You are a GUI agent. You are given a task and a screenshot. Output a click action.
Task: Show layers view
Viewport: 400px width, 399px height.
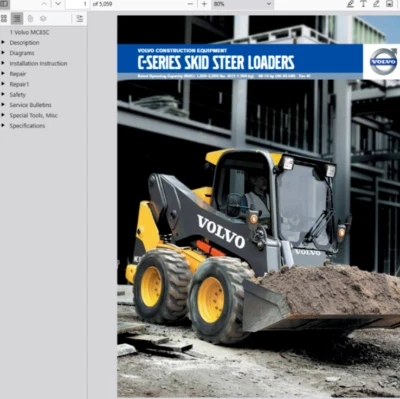43,19
